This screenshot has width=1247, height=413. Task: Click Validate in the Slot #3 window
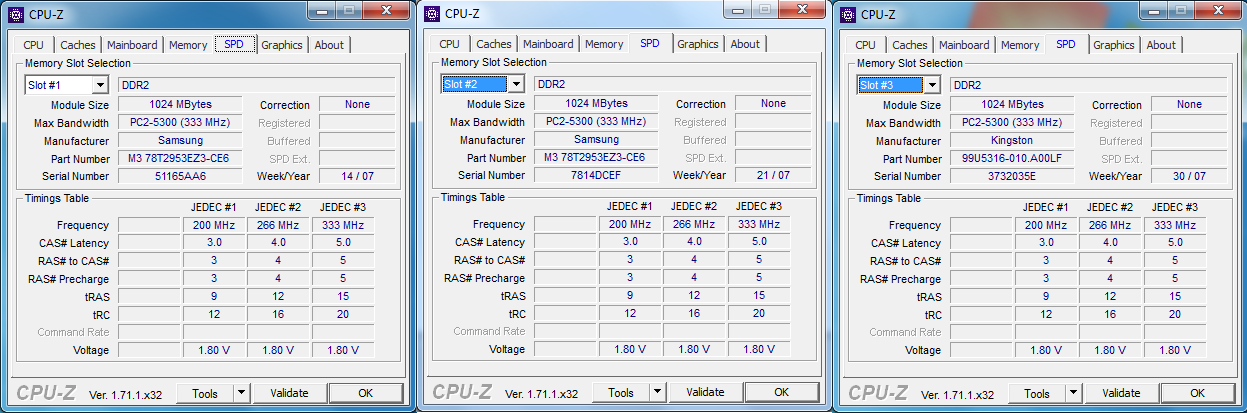point(1121,393)
